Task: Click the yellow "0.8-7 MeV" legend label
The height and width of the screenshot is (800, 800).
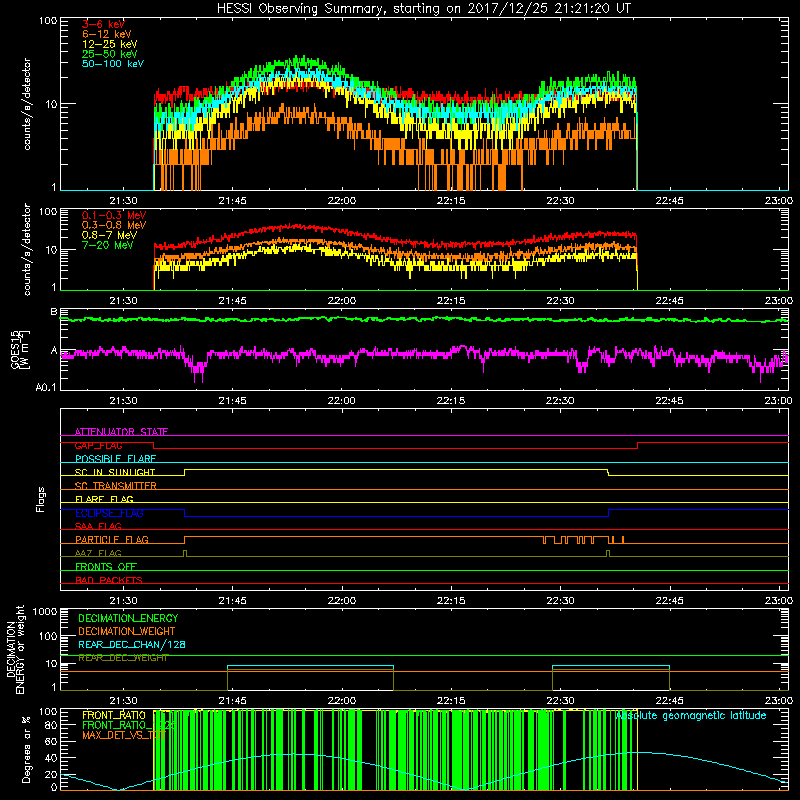Action: (109, 235)
